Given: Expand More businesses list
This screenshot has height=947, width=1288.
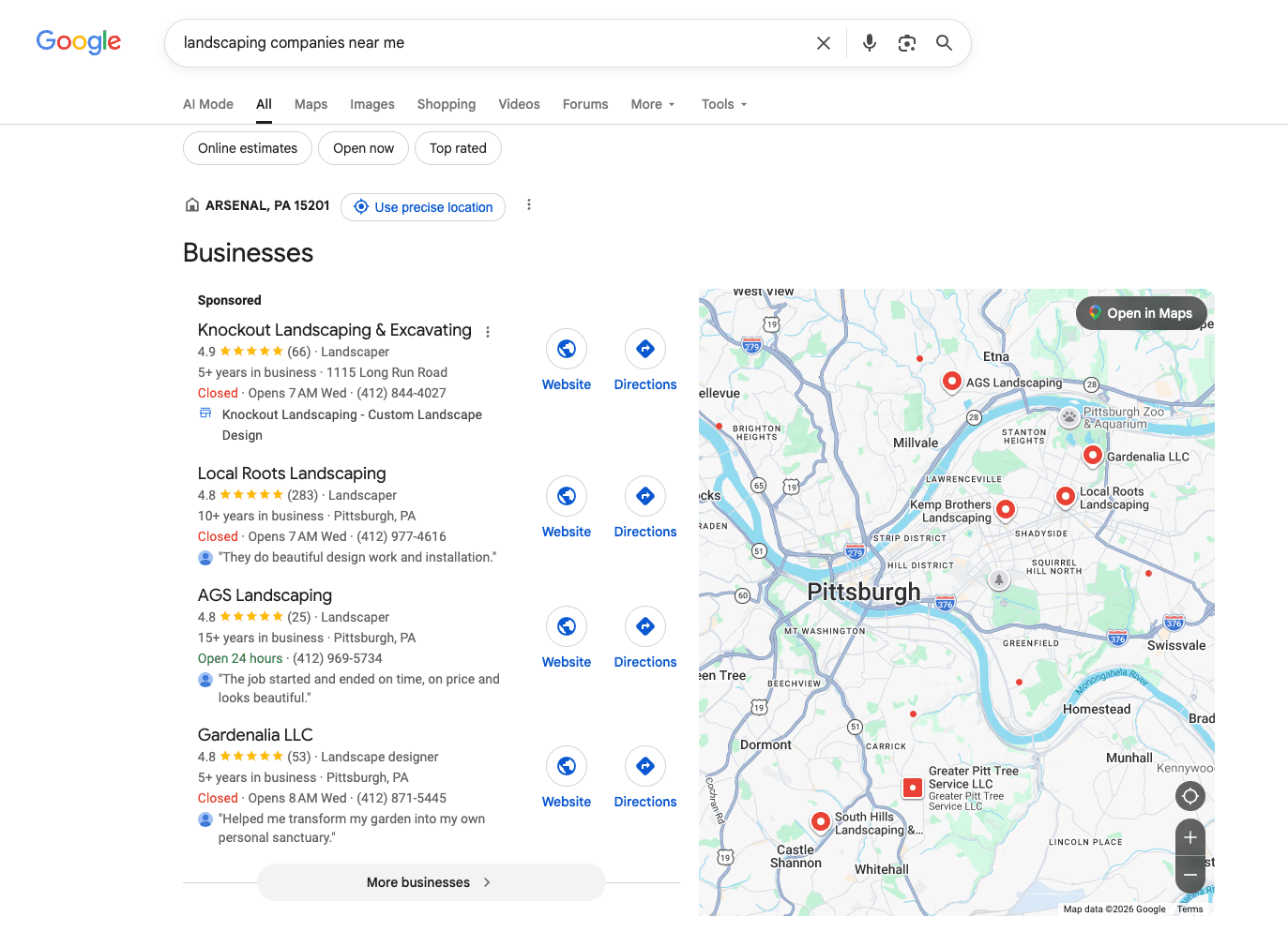Looking at the screenshot, I should click(431, 882).
